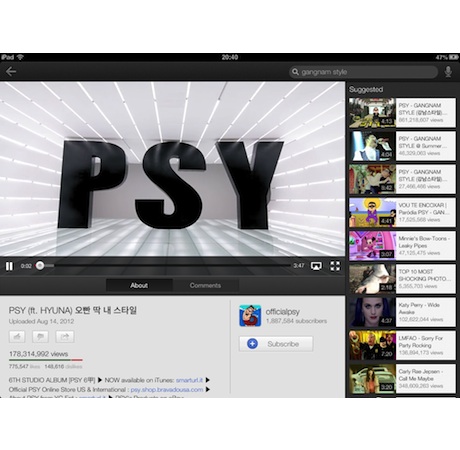The image size is (460, 450).
Task: Tap the microphone voice search icon
Action: 448,72
